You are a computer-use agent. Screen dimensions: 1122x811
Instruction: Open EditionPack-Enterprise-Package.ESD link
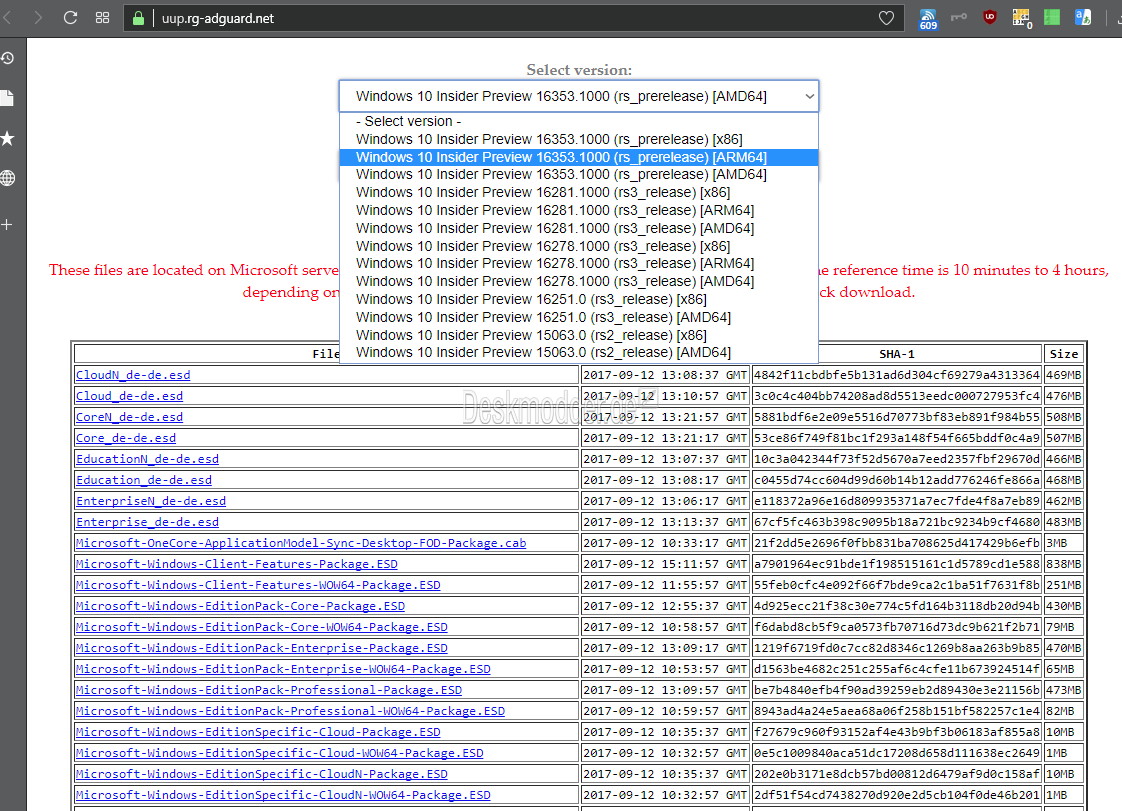(262, 648)
